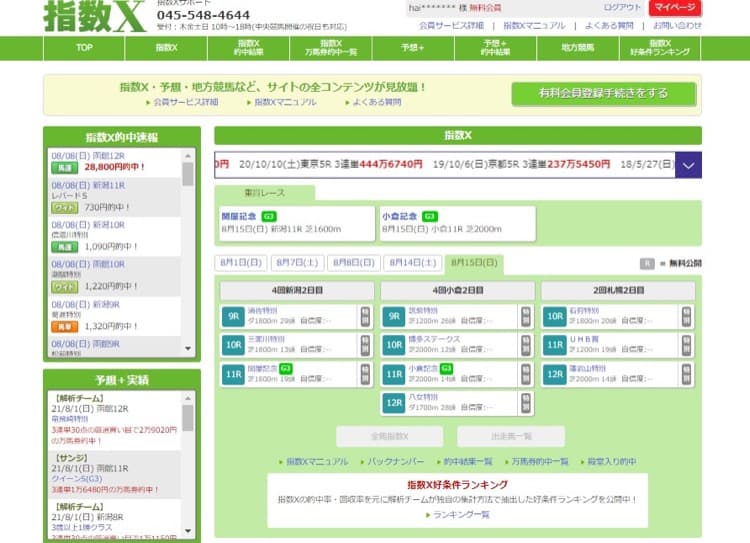Click the ログアウト link
Image resolution: width=750 pixels, height=543 pixels.
pyautogui.click(x=622, y=8)
